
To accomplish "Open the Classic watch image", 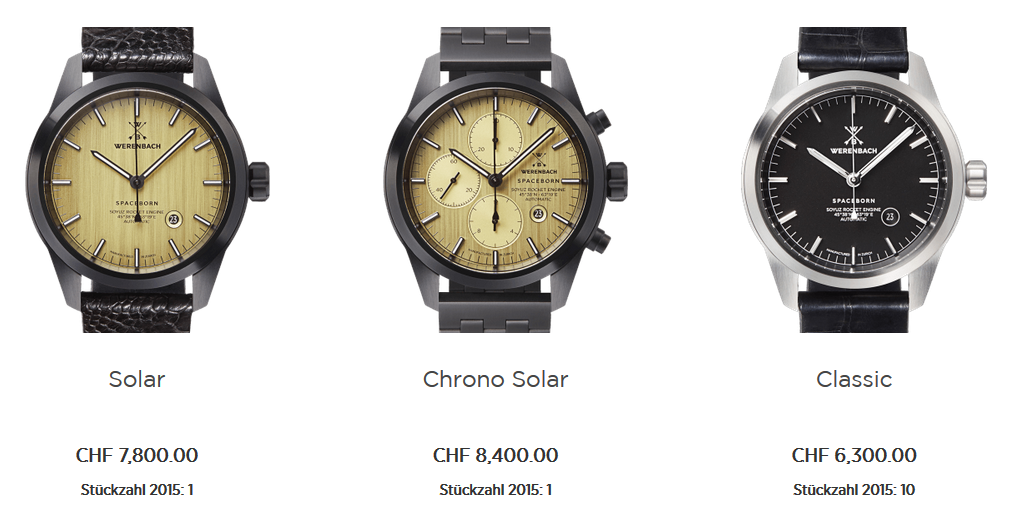I will 864,180.
